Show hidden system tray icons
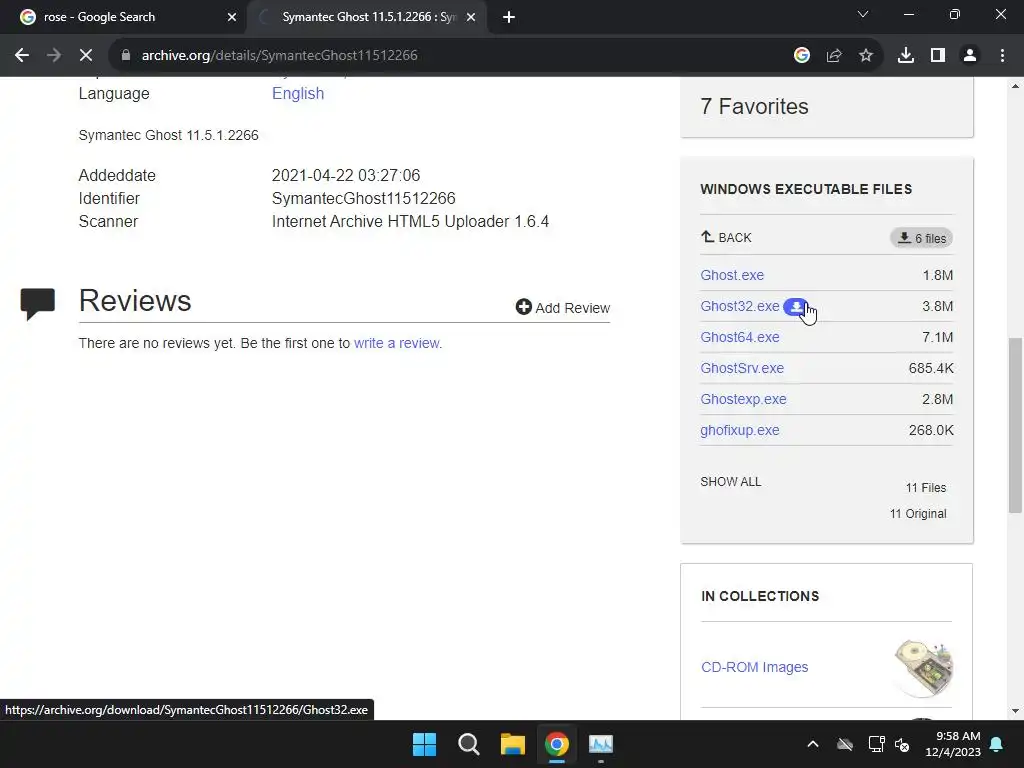 click(x=813, y=744)
